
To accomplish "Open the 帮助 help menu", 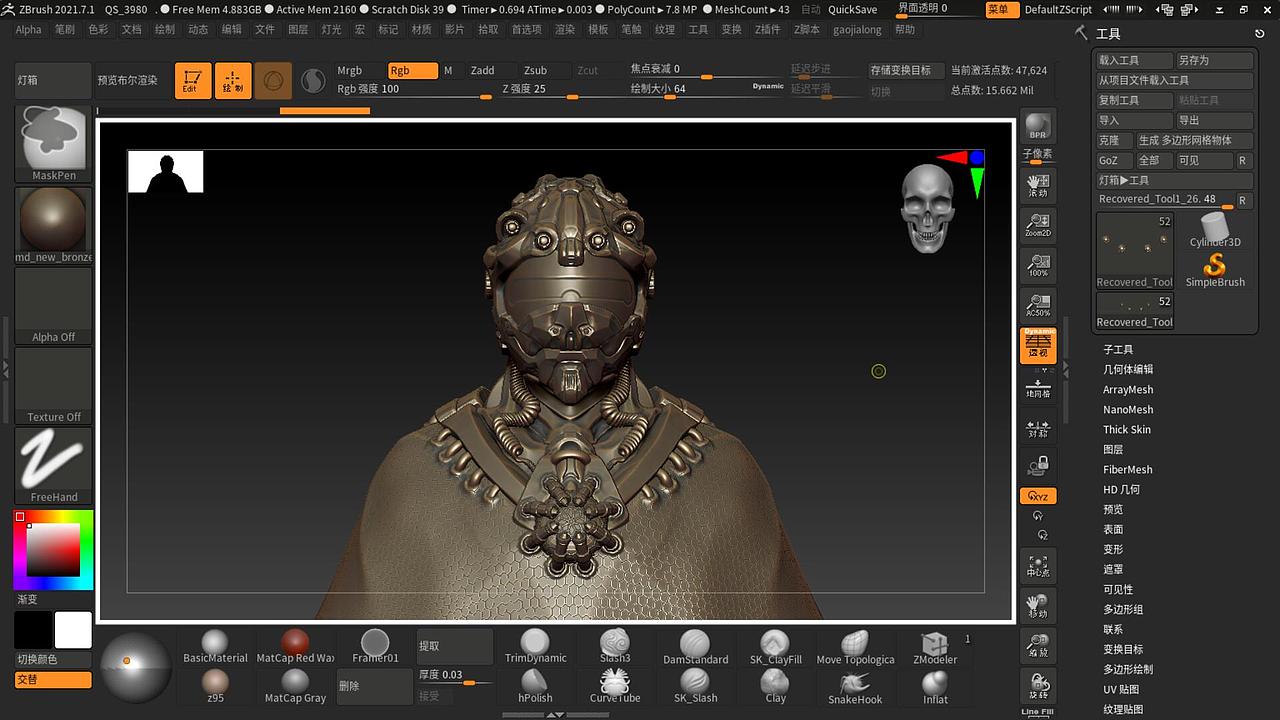I will 905,30.
